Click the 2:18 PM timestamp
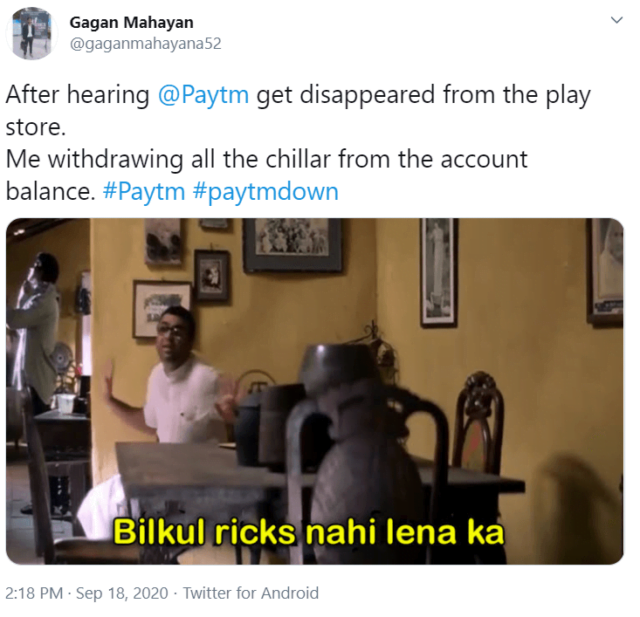 [x=34, y=593]
